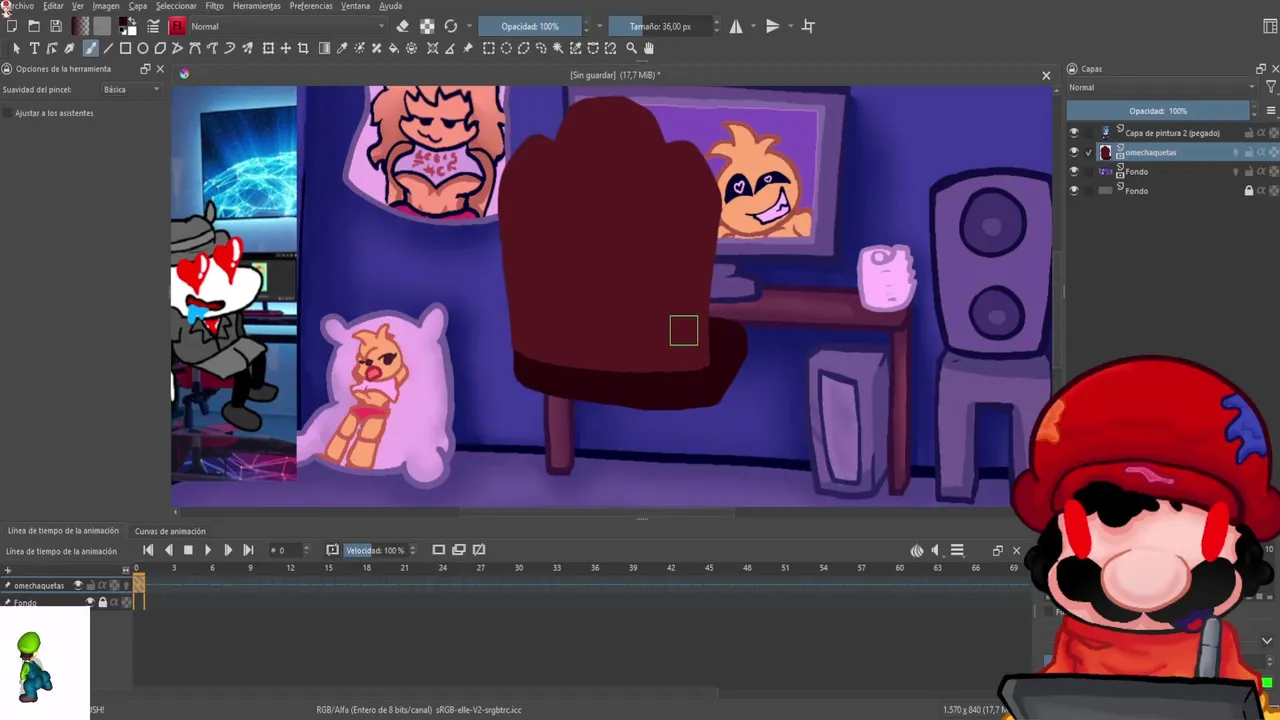Jump to the first animation frame

(x=148, y=550)
